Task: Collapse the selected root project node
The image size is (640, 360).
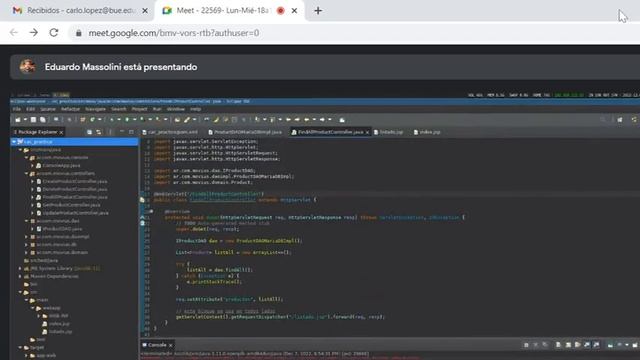Action: click(x=14, y=142)
